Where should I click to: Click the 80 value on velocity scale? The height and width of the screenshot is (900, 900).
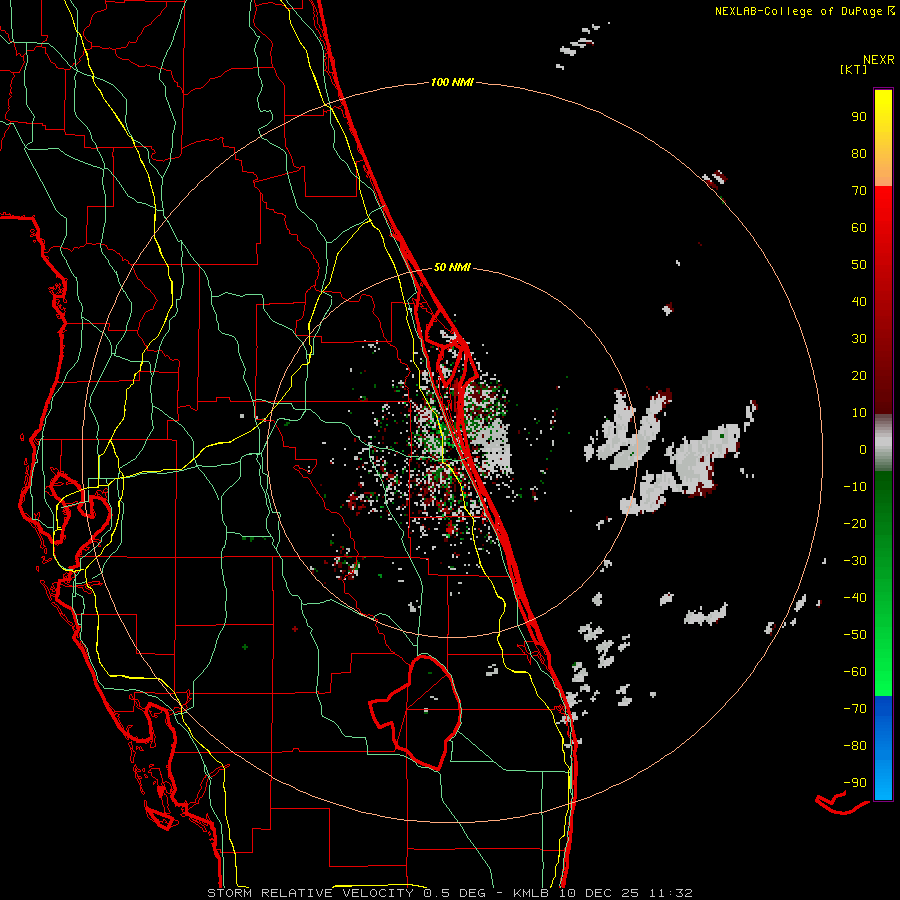click(859, 153)
